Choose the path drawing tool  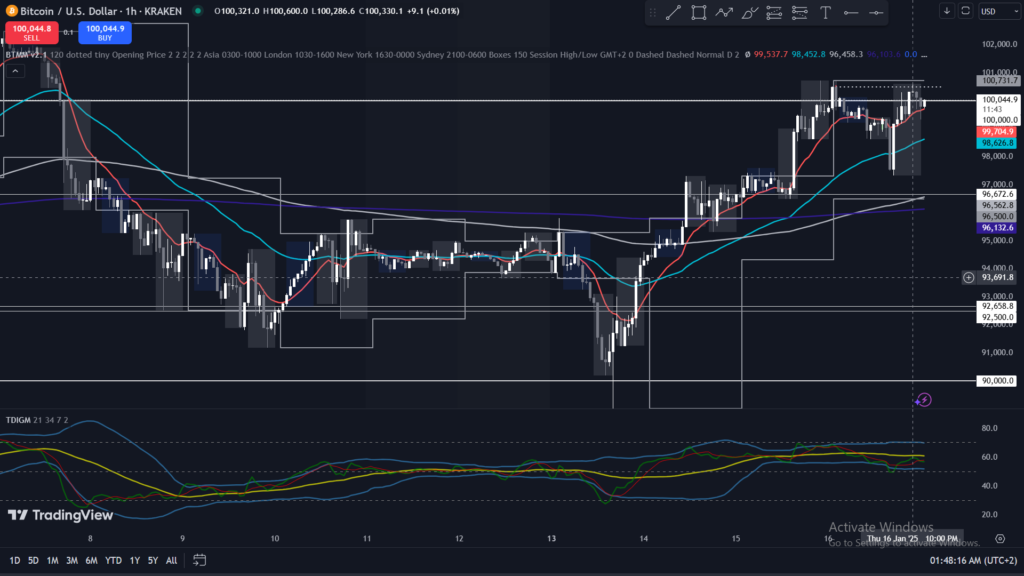724,12
